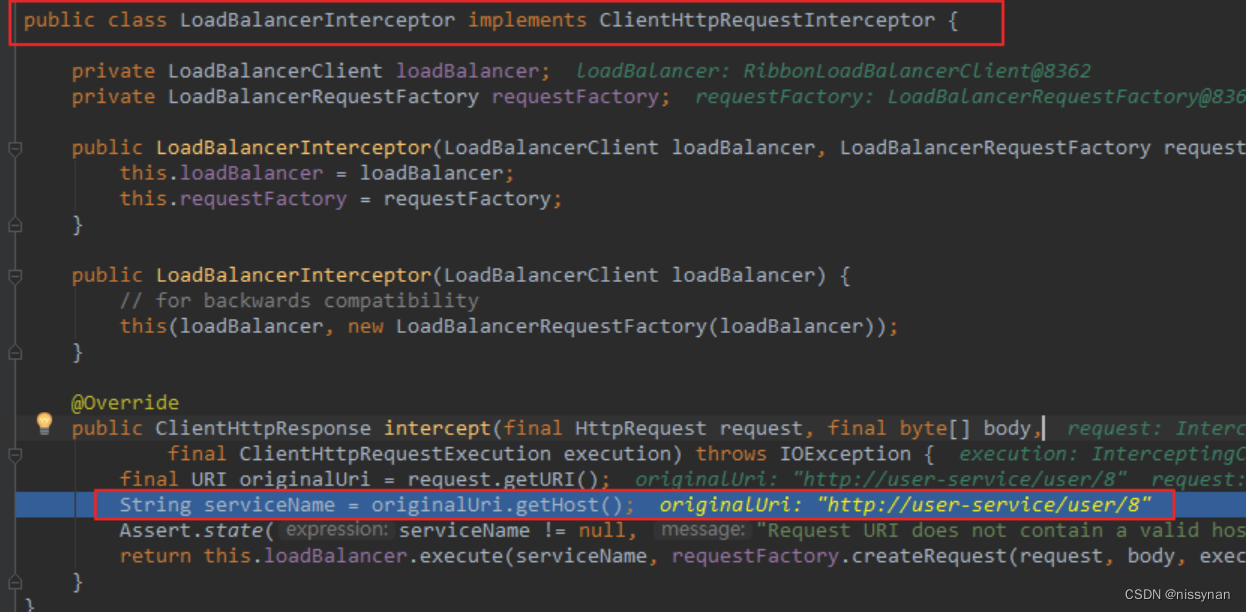
Task: Click ClientHttpRequestInterceptor in class declaration
Action: [x=767, y=20]
